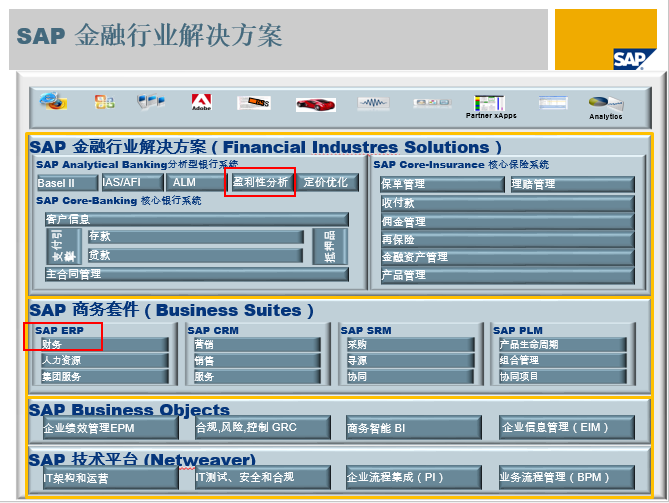Click the 贷款 bar

pyautogui.click(x=195, y=256)
